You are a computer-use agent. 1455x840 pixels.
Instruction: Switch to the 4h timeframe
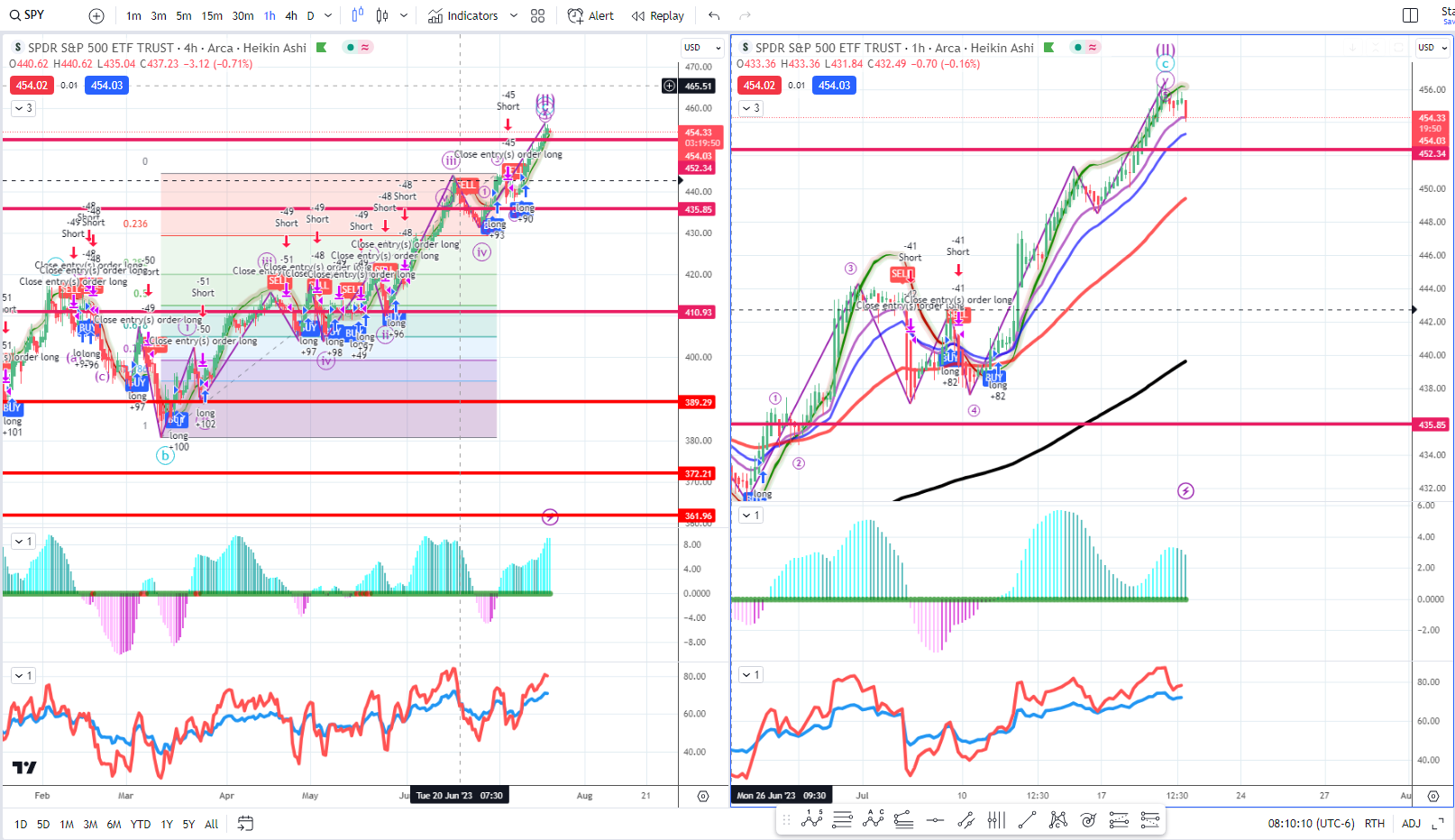(x=291, y=16)
